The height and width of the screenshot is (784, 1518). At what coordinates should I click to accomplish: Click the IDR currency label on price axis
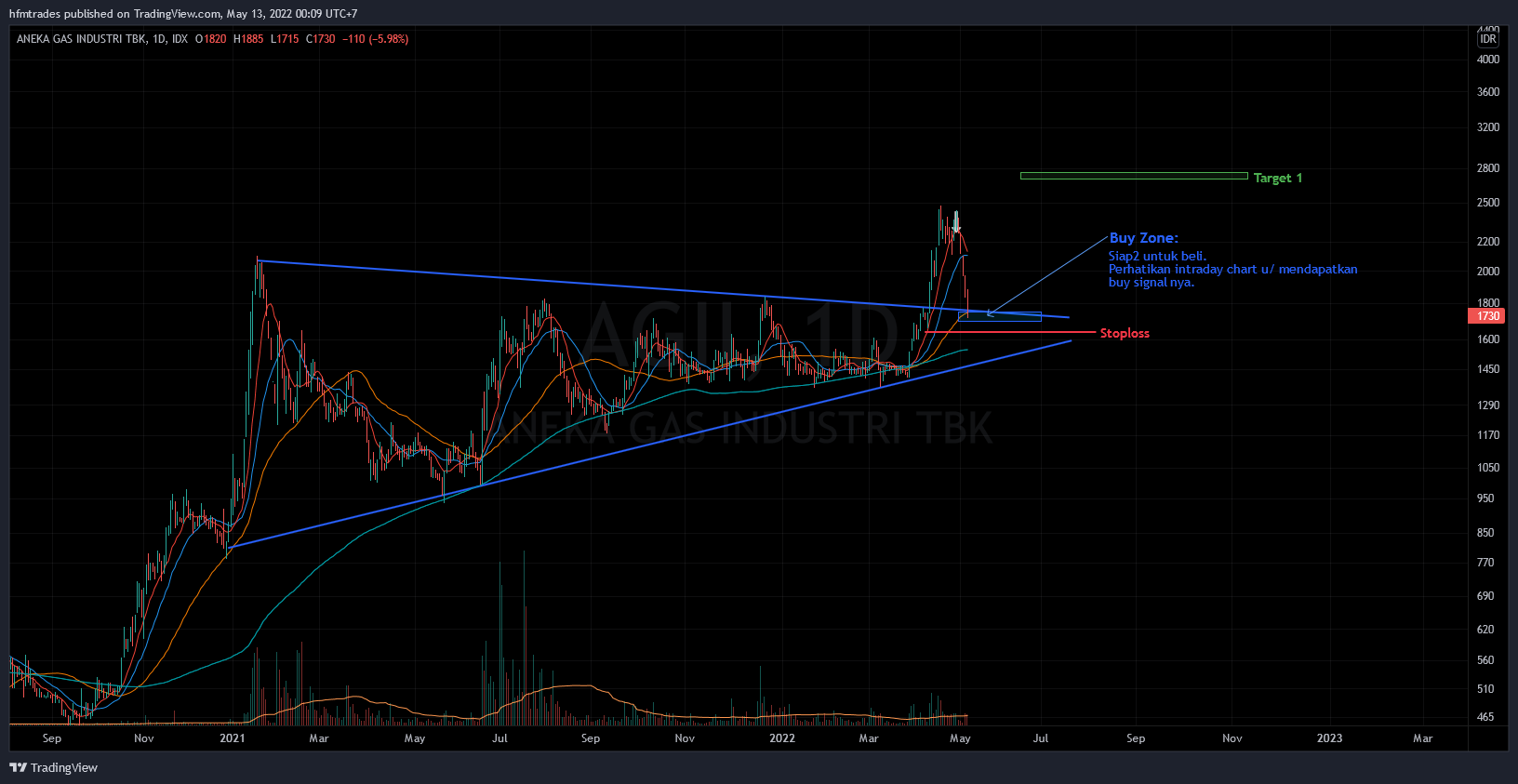point(1488,39)
